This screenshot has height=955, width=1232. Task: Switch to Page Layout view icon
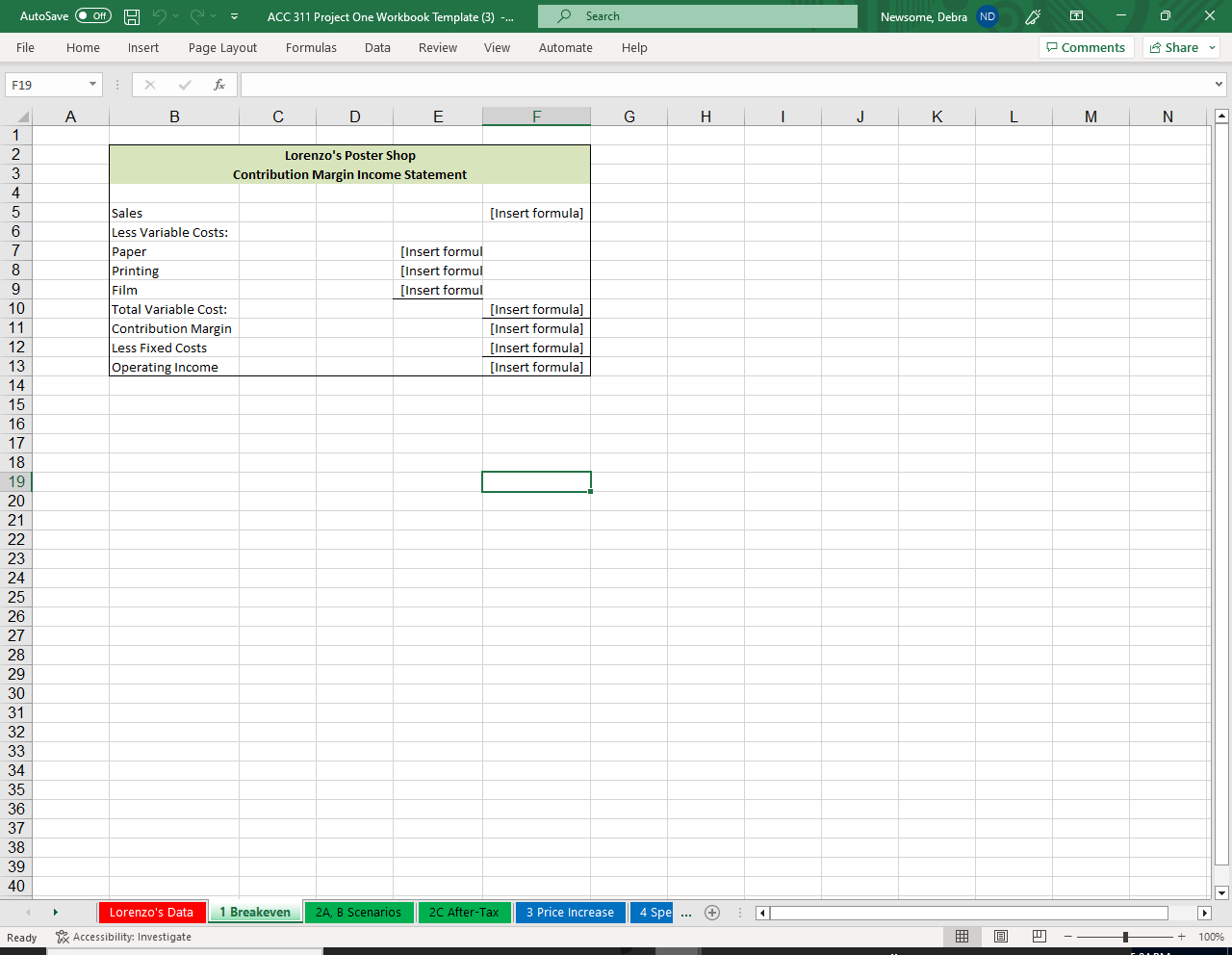[1001, 937]
